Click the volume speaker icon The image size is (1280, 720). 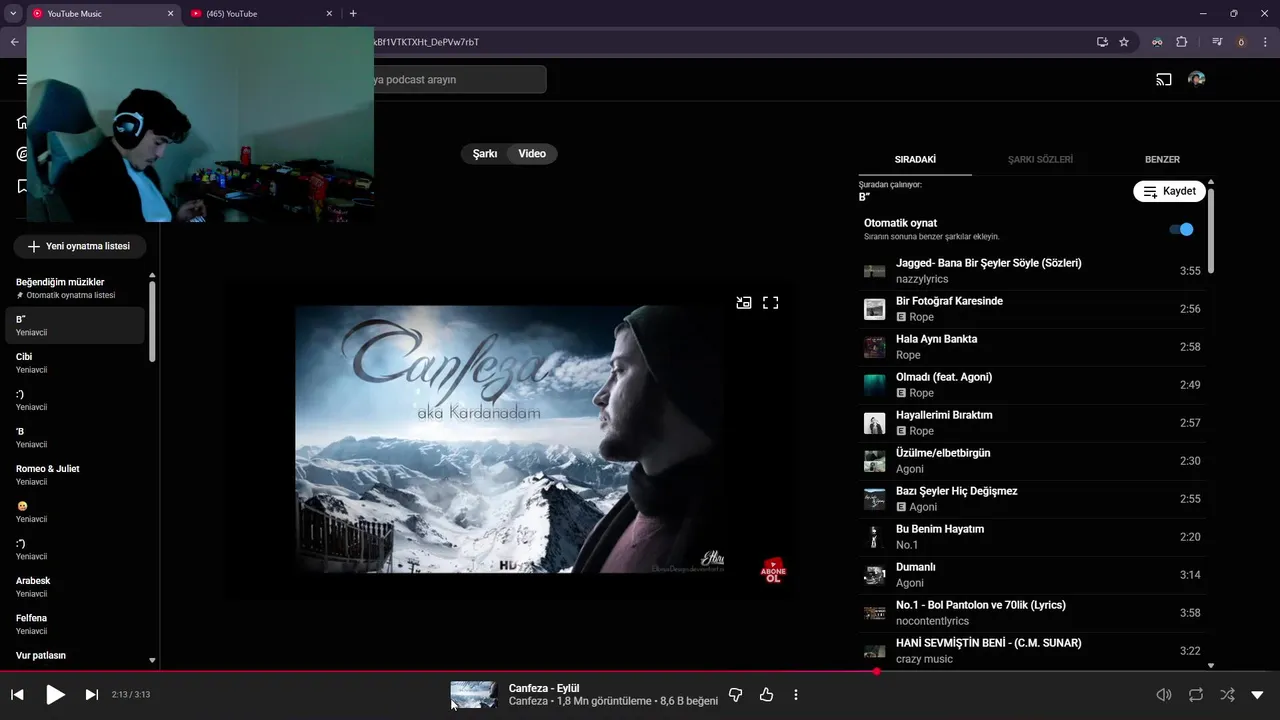[x=1164, y=694]
